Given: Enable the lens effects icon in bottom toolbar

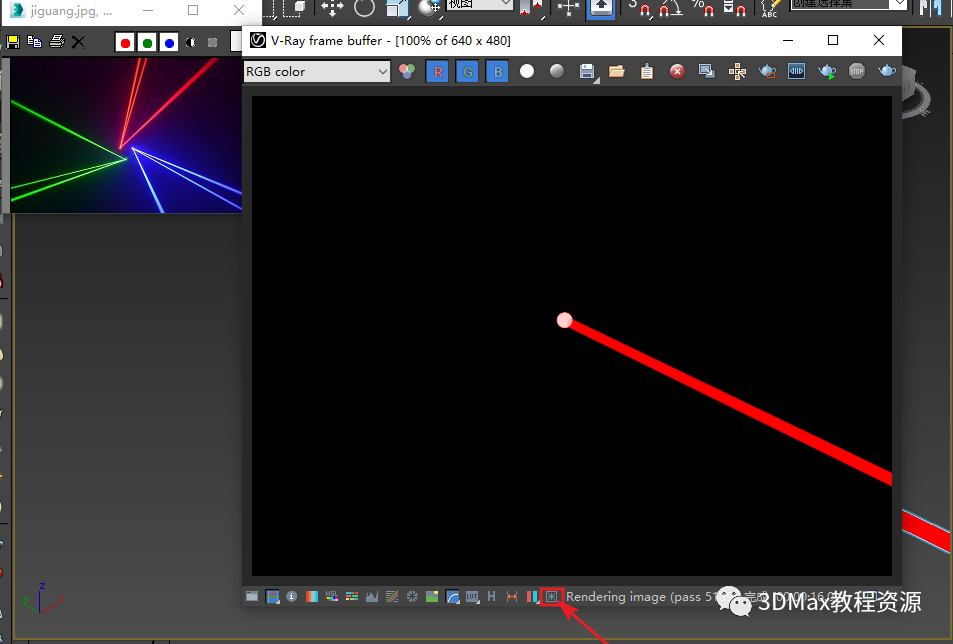Looking at the screenshot, I should (x=551, y=597).
